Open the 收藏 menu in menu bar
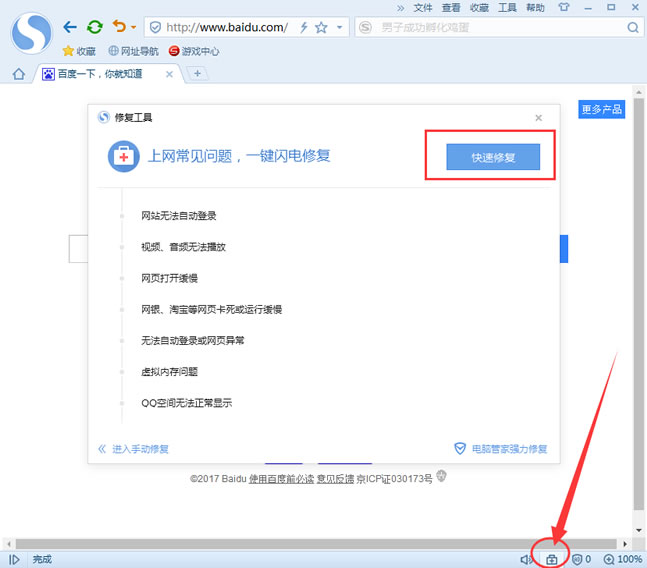Image resolution: width=647 pixels, height=568 pixels. (479, 8)
